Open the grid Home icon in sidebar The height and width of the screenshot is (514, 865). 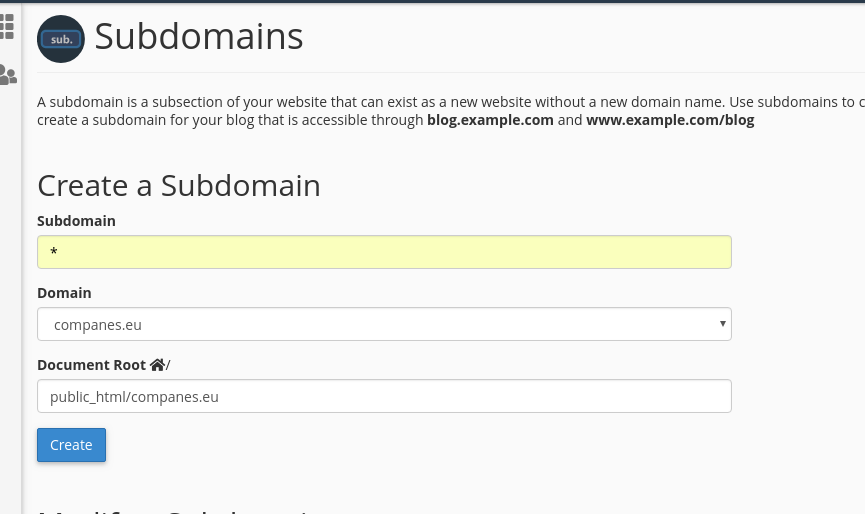(7, 26)
